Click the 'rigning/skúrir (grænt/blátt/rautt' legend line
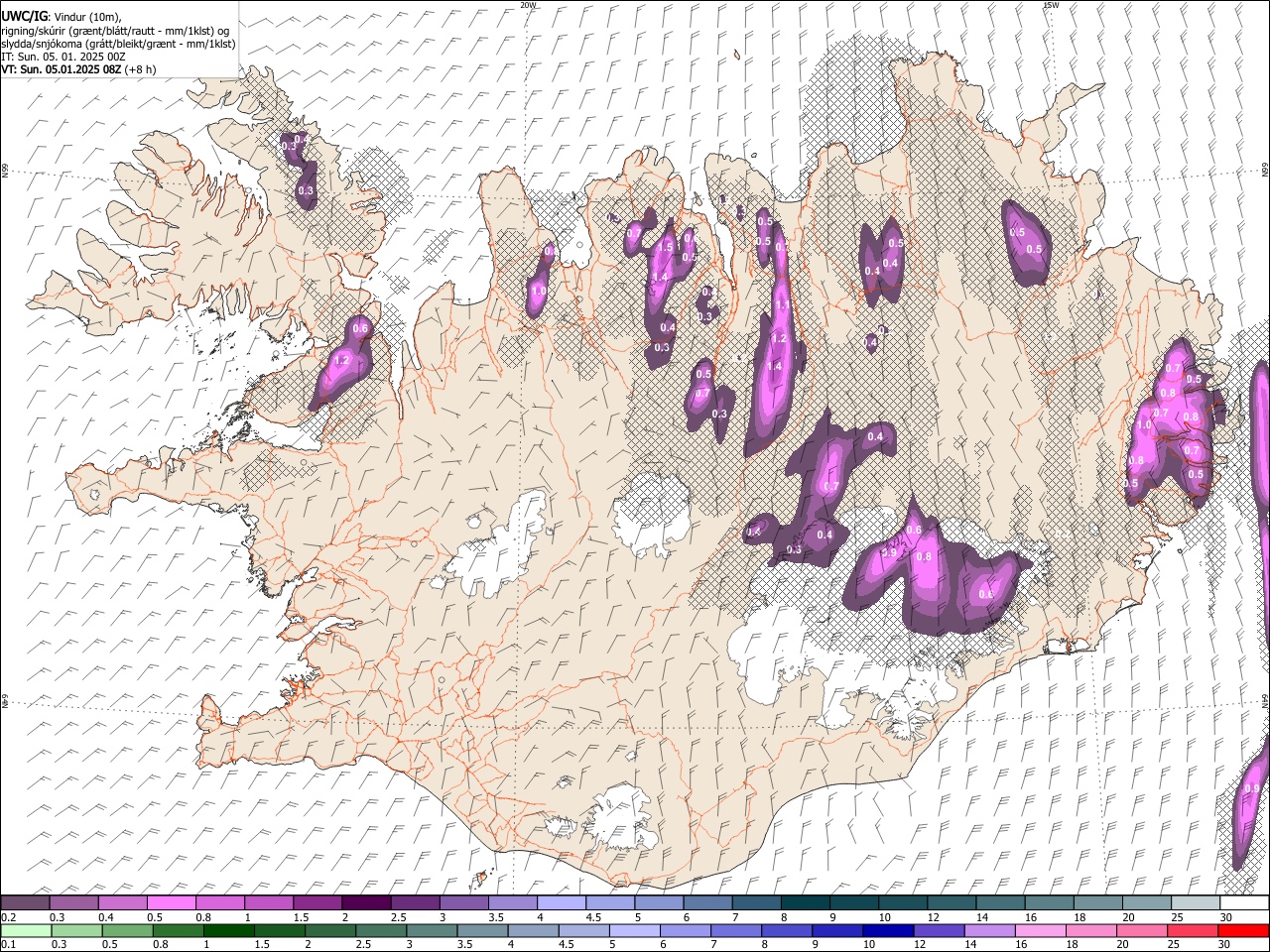Viewport: 1270px width, 952px height. pyautogui.click(x=116, y=31)
